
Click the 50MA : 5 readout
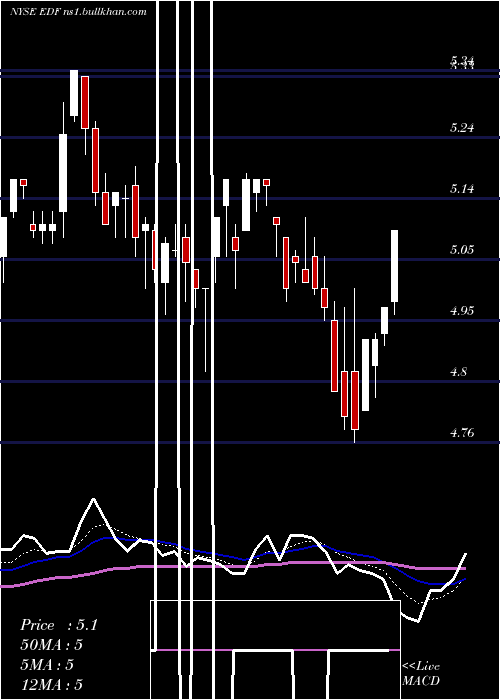click(x=51, y=645)
